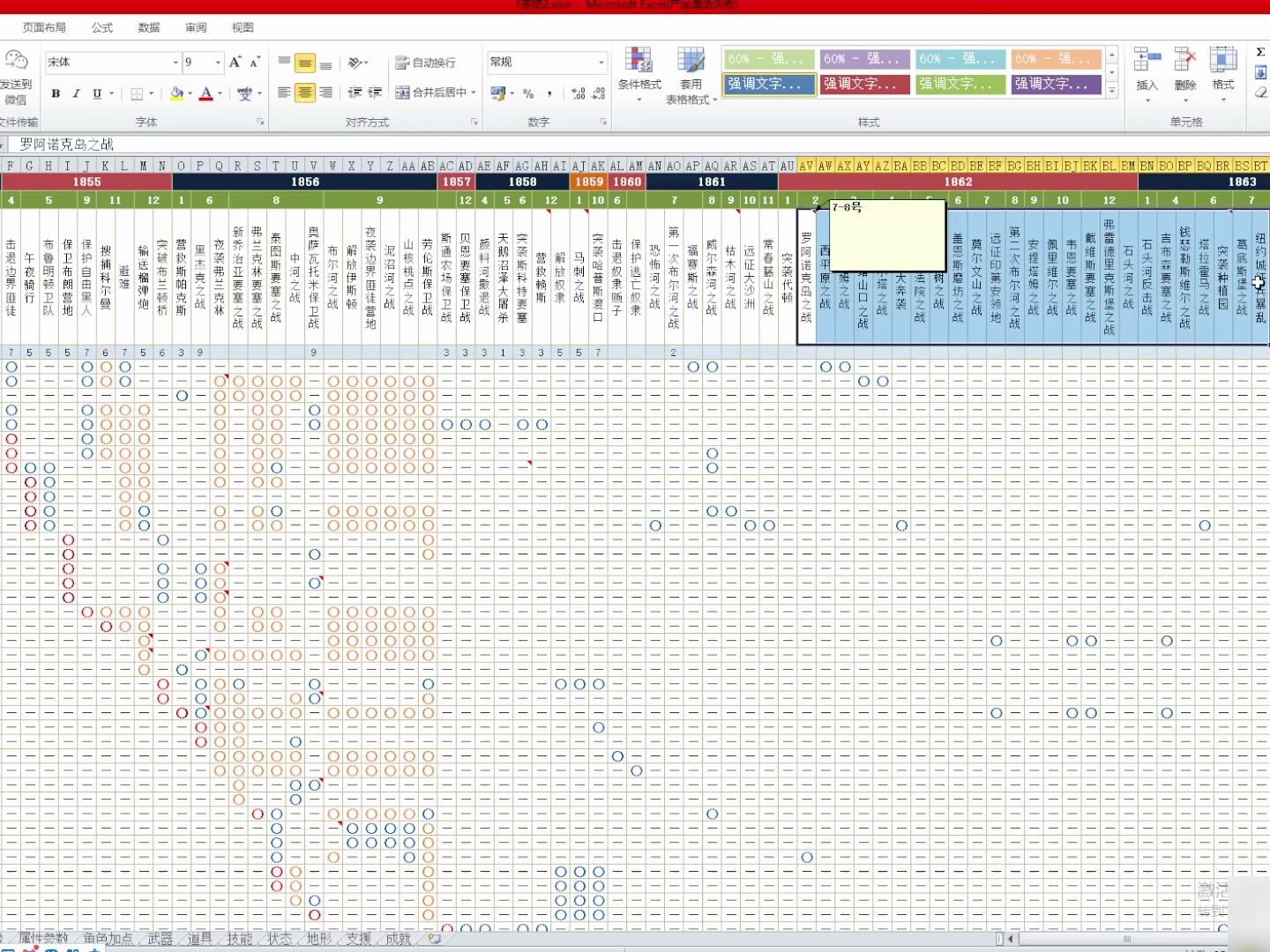Open the font group dialog launcher
This screenshot has width=1270, height=952.
point(260,122)
